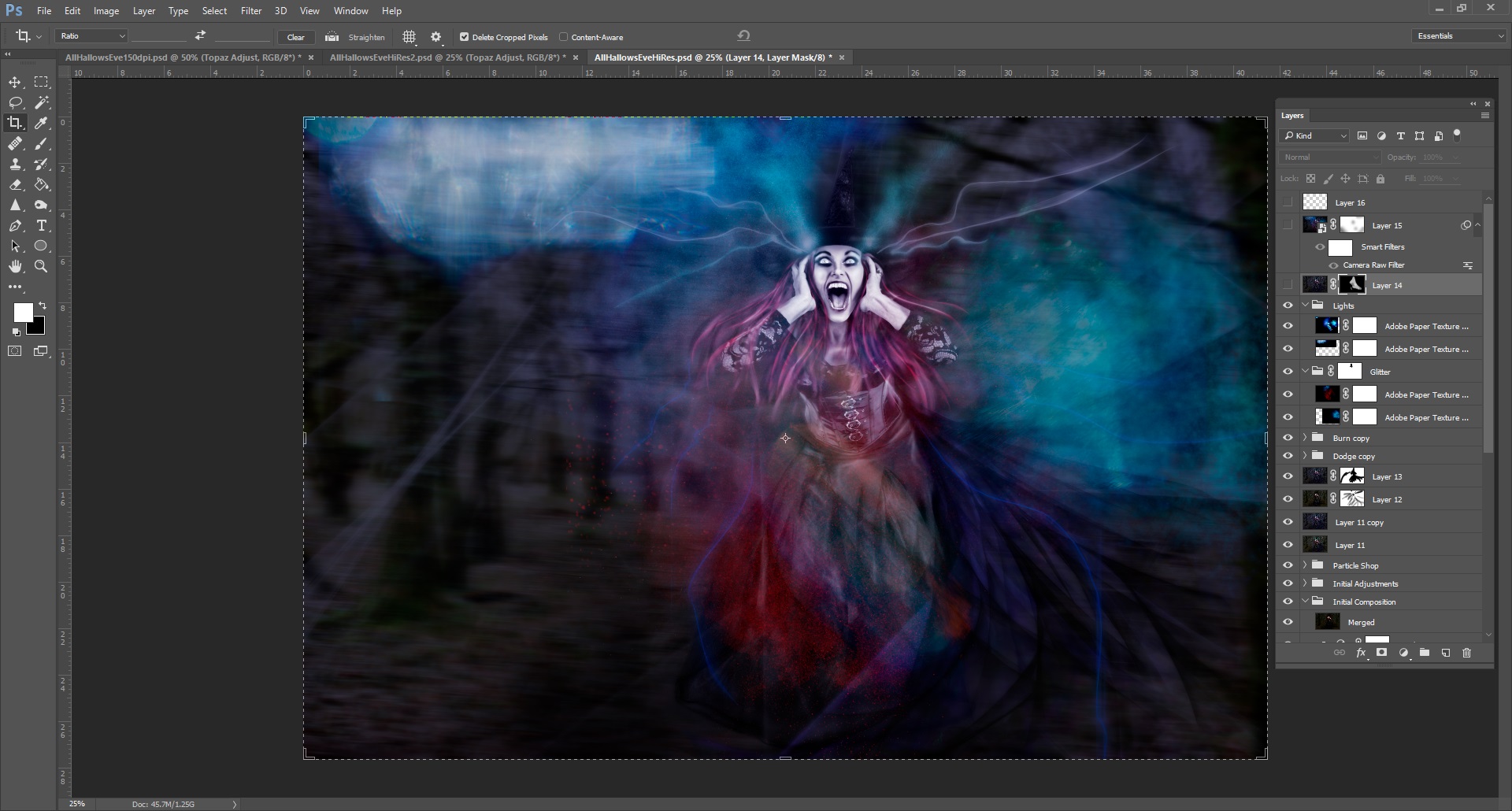The width and height of the screenshot is (1512, 811).
Task: Click the Add layer mask icon
Action: pos(1381,653)
